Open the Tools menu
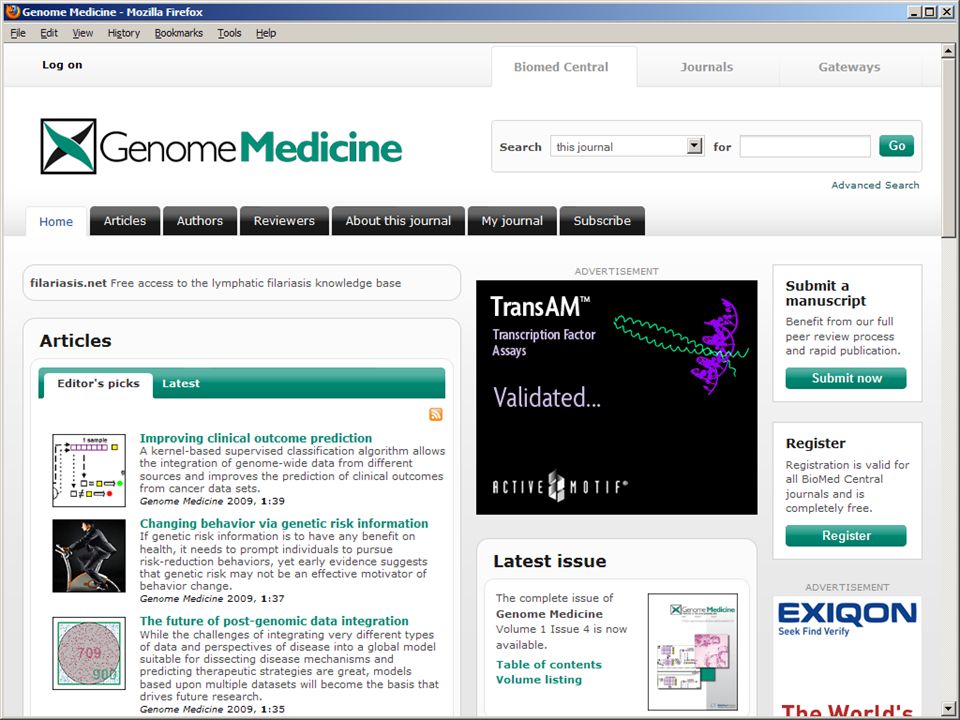 tap(229, 33)
